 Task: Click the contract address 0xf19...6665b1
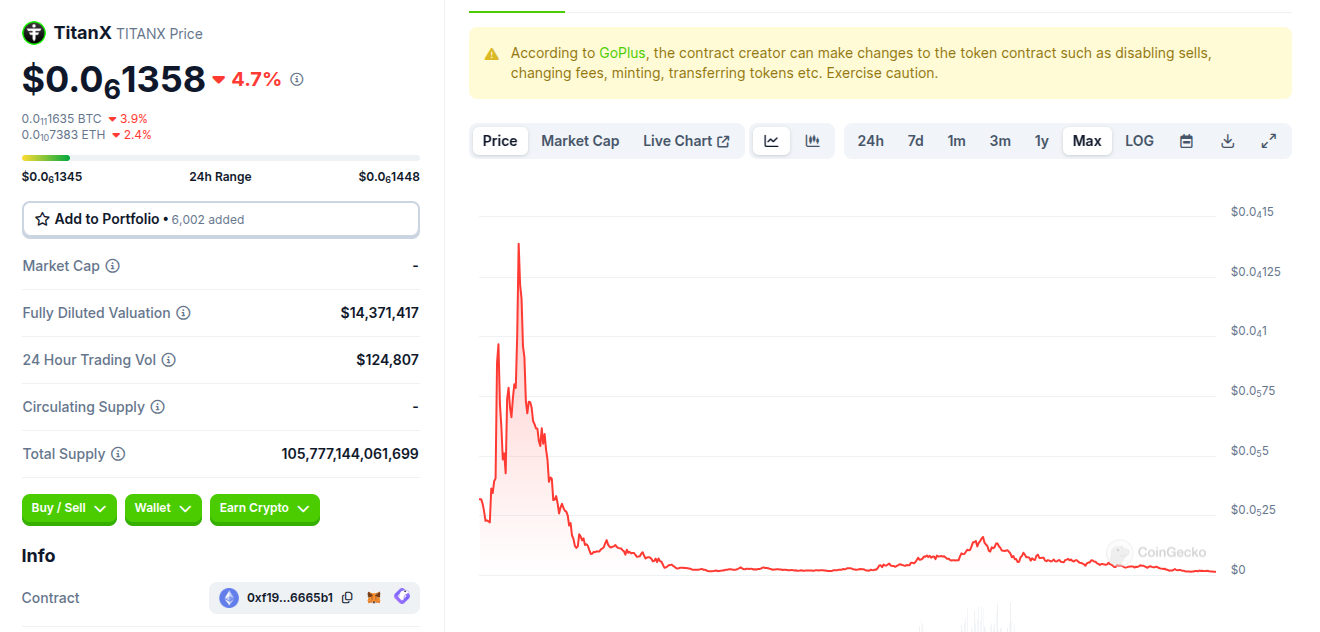(290, 598)
